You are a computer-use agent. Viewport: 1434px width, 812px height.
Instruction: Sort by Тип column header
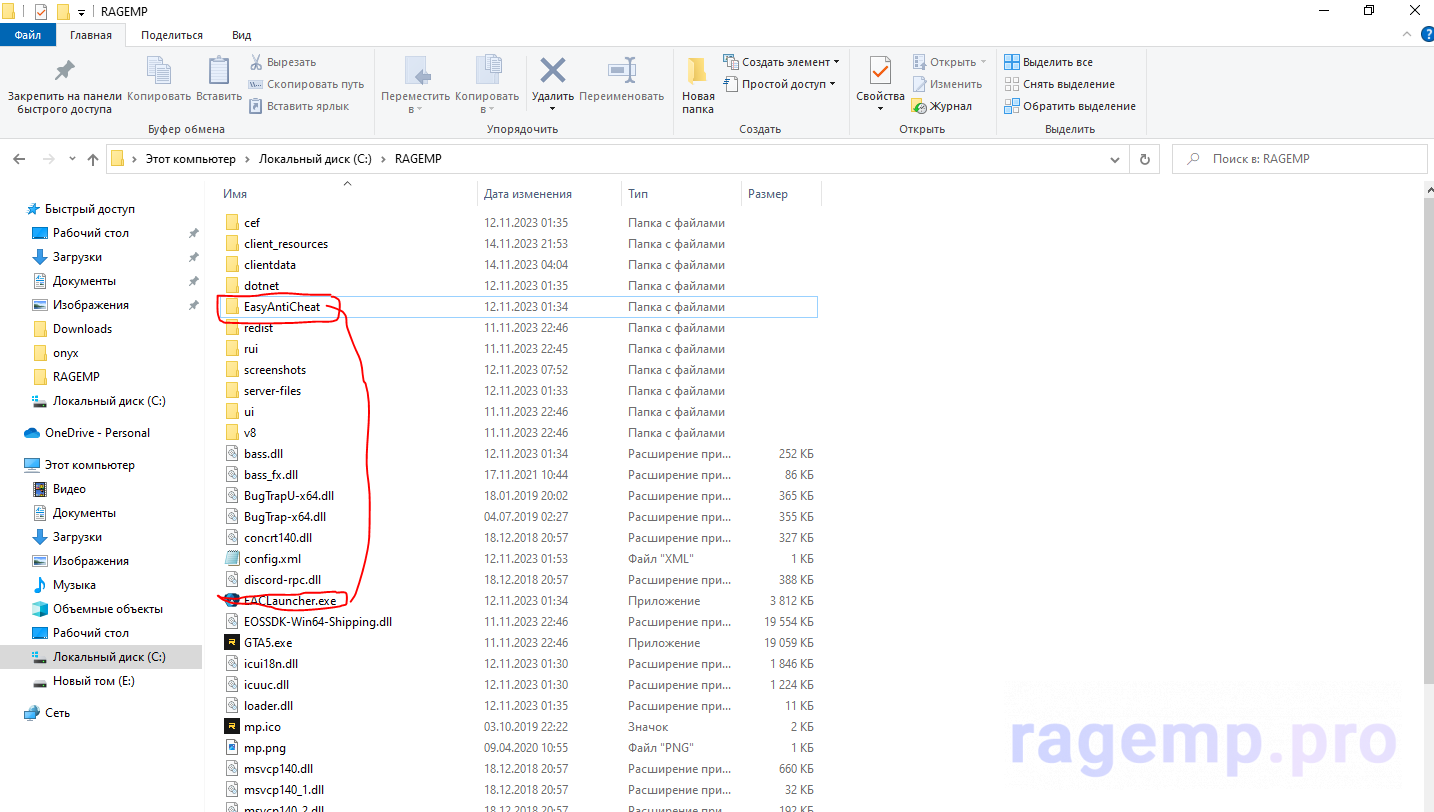pyautogui.click(x=682, y=194)
